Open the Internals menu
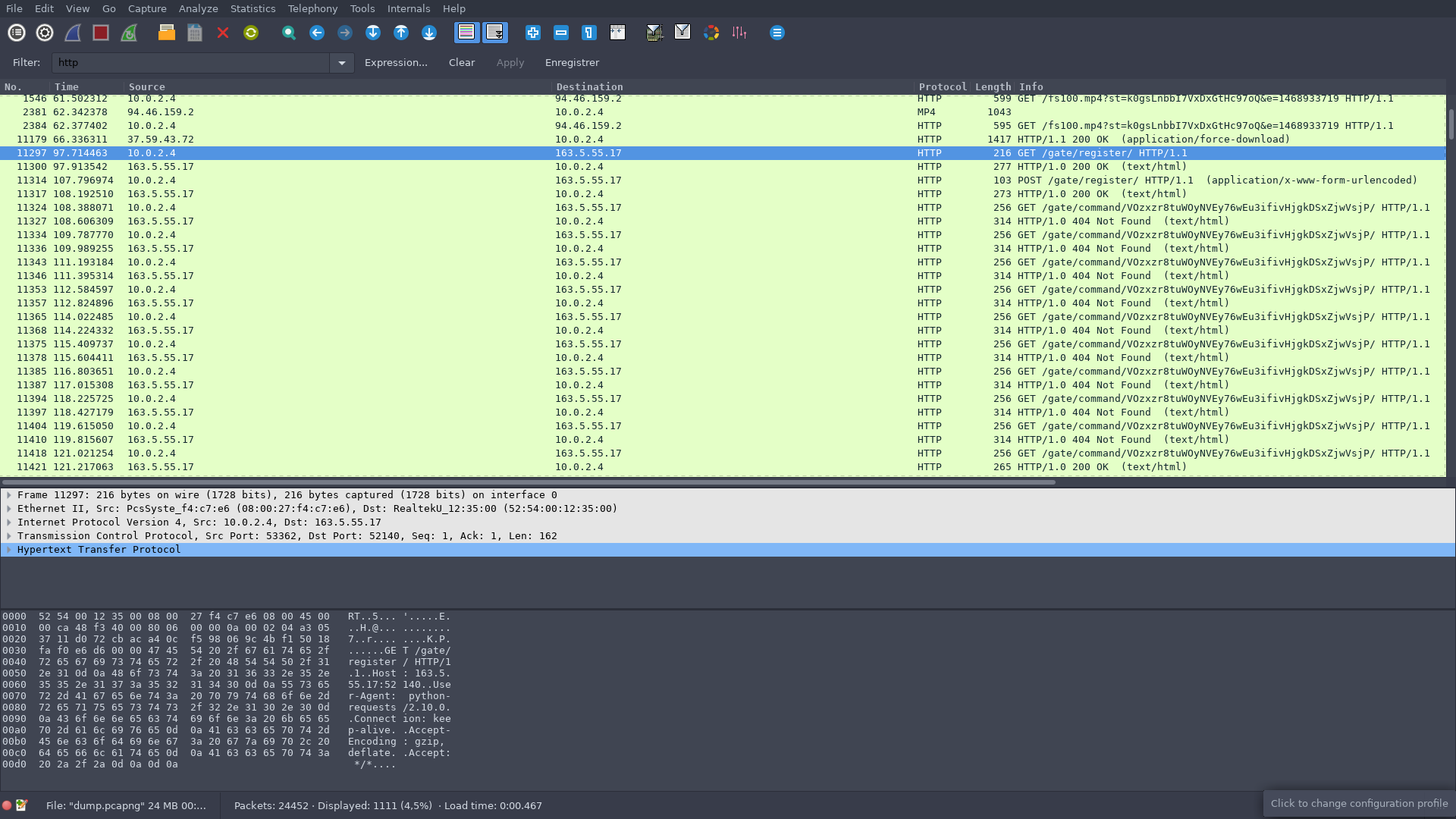Image resolution: width=1456 pixels, height=819 pixels. click(x=409, y=8)
